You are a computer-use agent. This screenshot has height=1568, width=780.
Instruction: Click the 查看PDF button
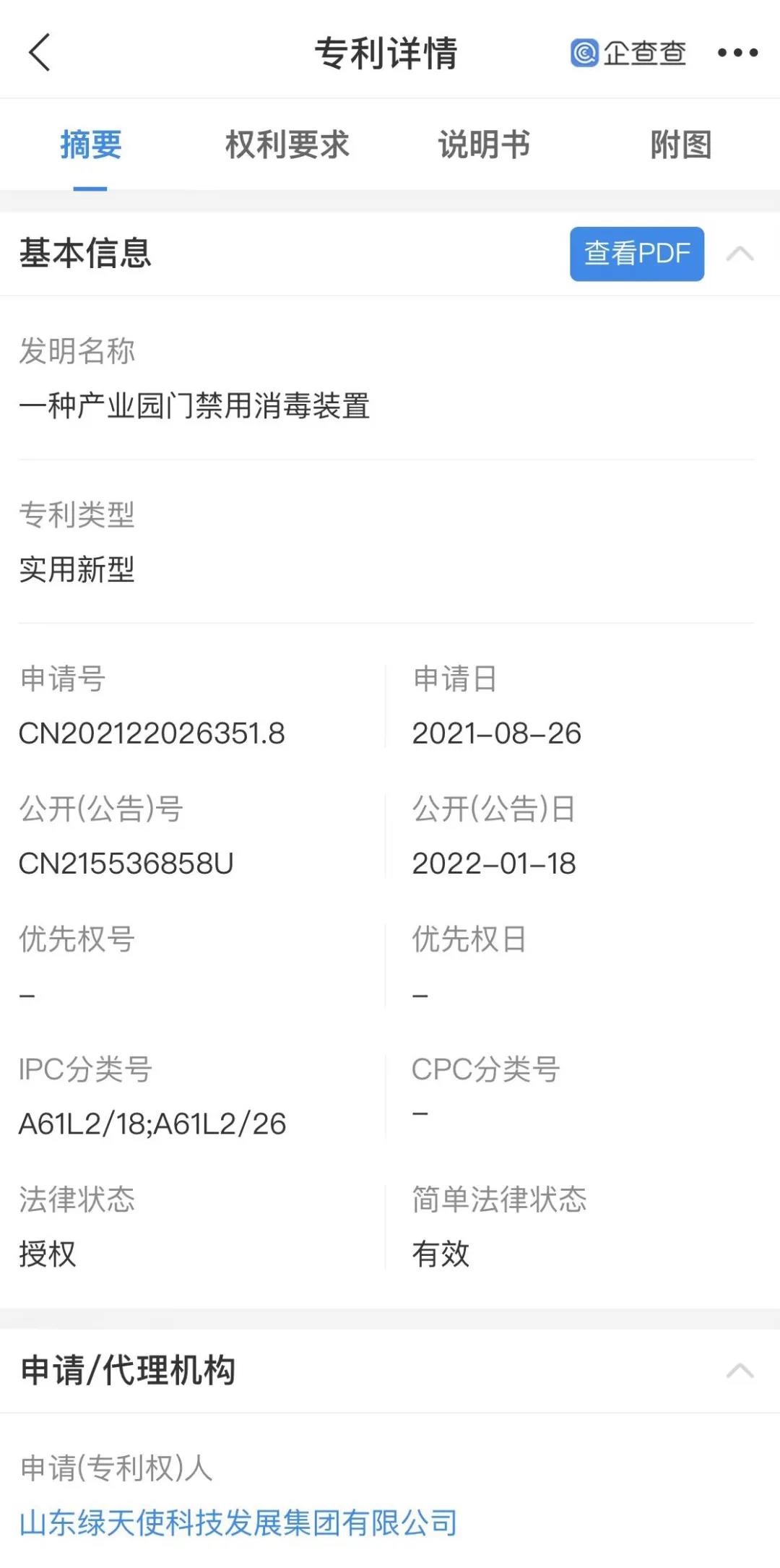tap(637, 254)
